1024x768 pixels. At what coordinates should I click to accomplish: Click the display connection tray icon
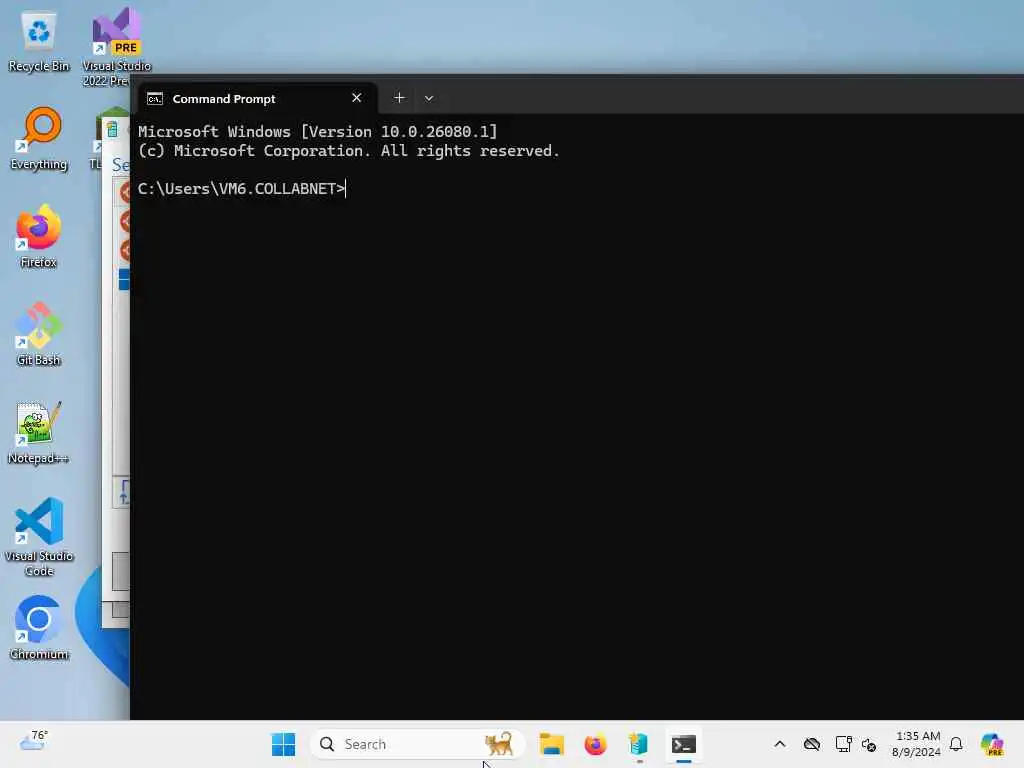pyautogui.click(x=843, y=744)
